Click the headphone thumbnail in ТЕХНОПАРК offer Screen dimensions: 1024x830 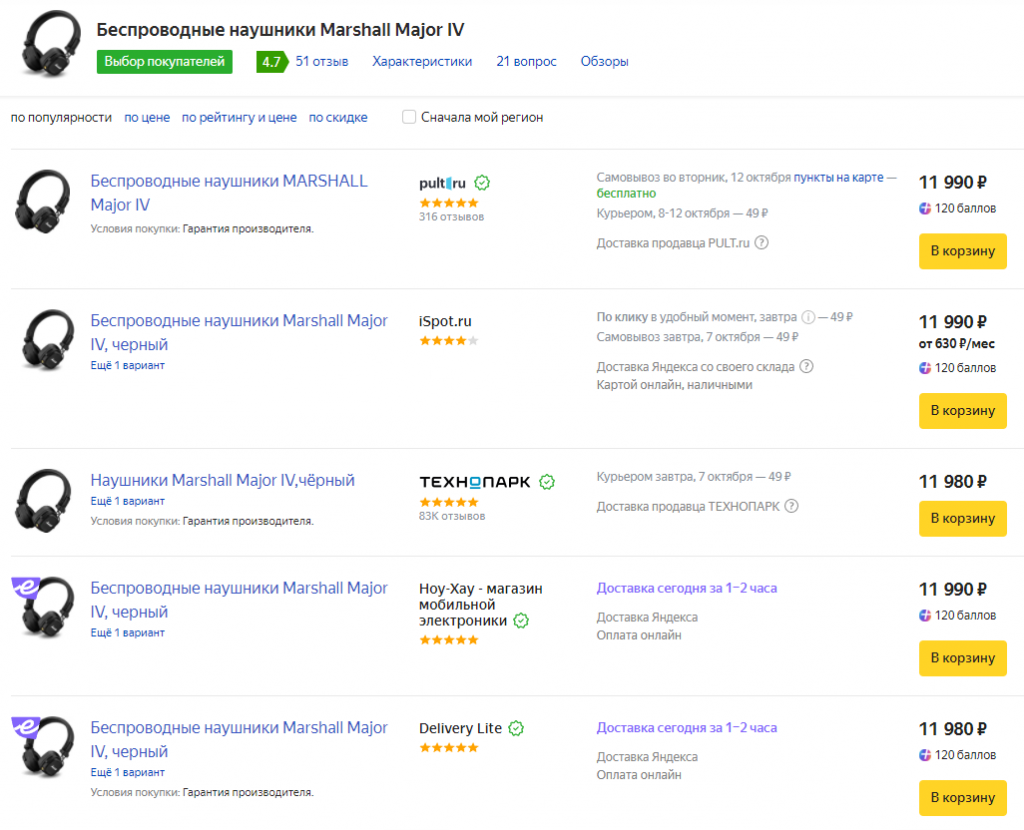pos(43,500)
